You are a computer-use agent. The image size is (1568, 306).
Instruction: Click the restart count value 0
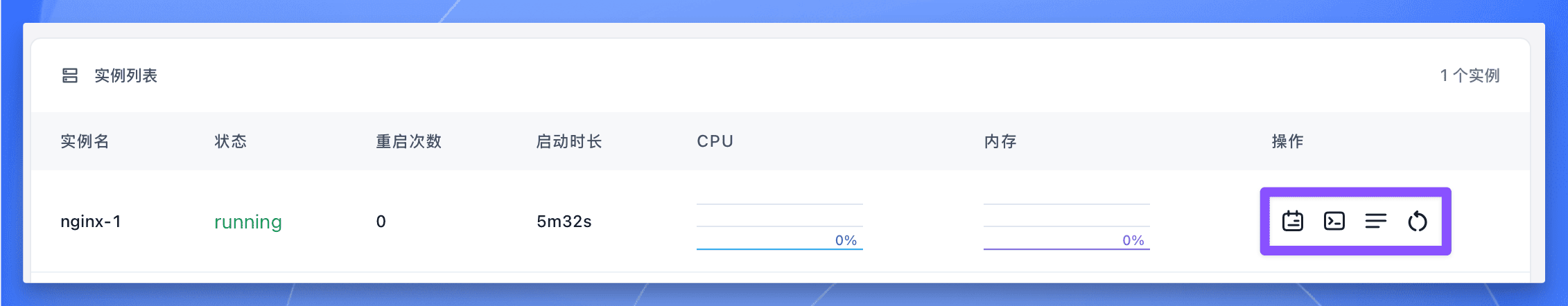(x=381, y=222)
